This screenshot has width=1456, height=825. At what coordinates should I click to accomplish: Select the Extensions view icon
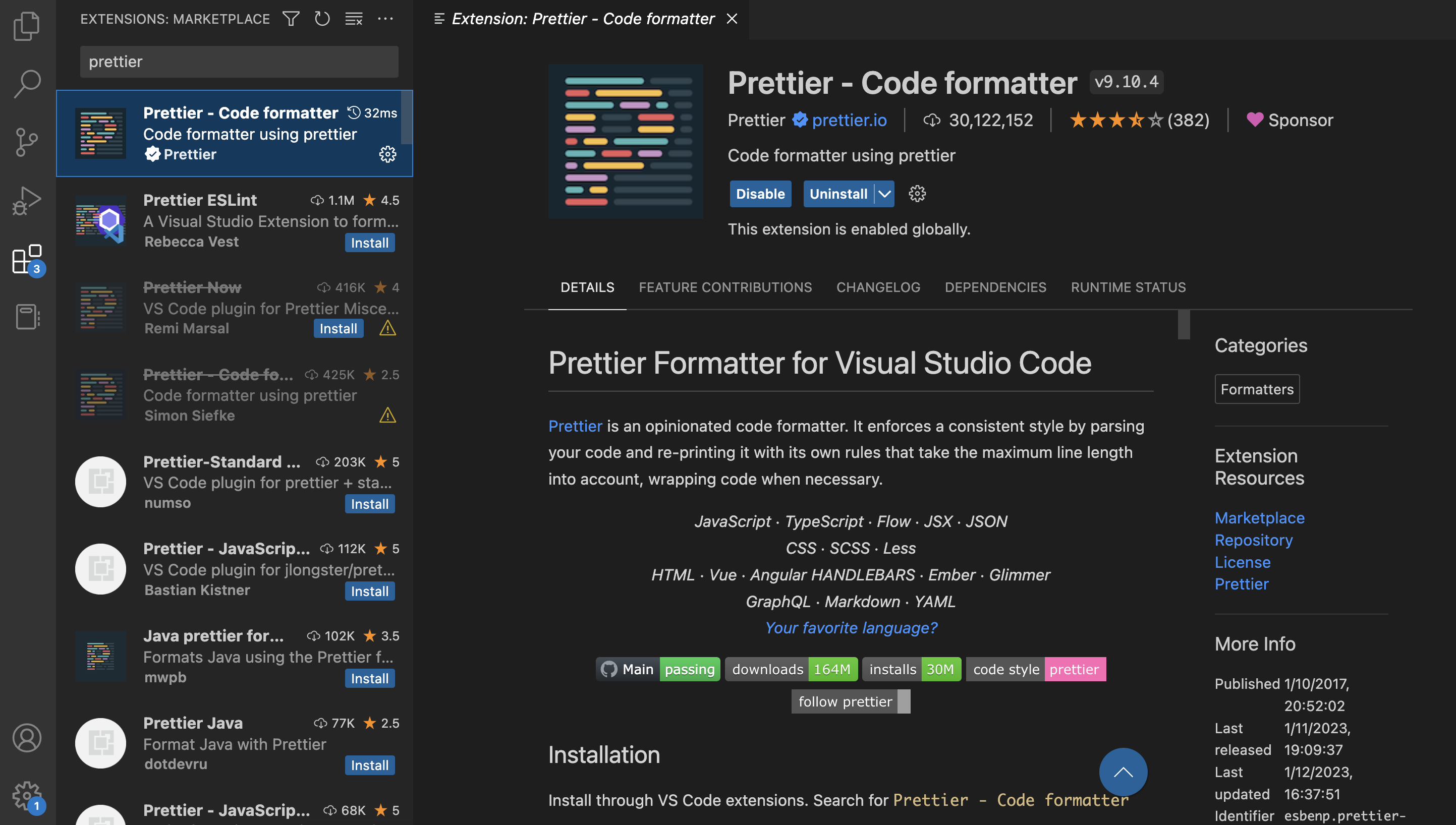(x=27, y=260)
